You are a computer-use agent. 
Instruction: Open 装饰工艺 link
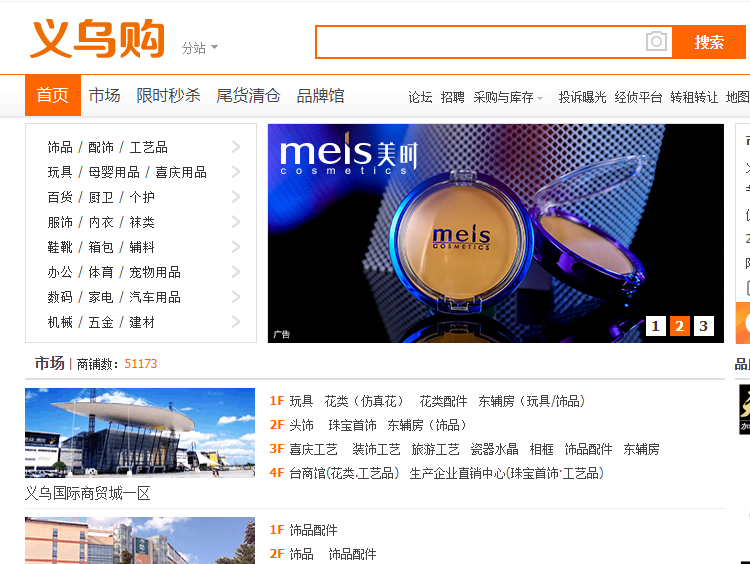[x=376, y=449]
